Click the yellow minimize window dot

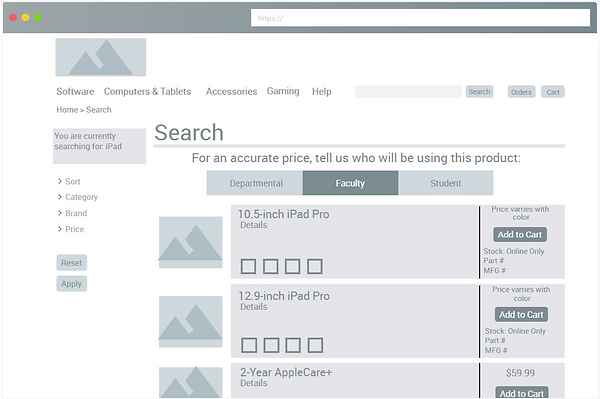(26, 18)
